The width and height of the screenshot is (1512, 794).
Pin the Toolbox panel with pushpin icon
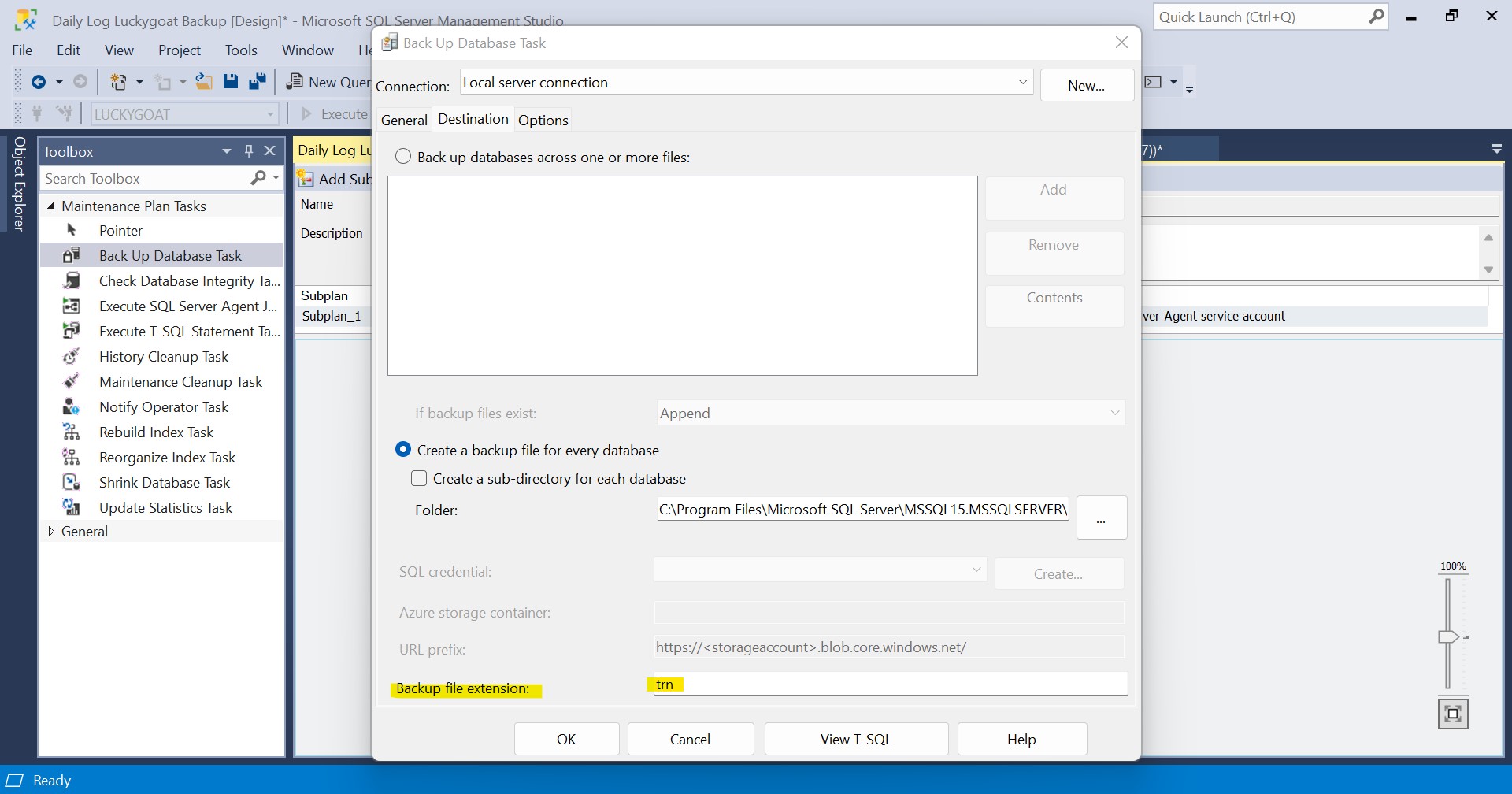pos(249,150)
